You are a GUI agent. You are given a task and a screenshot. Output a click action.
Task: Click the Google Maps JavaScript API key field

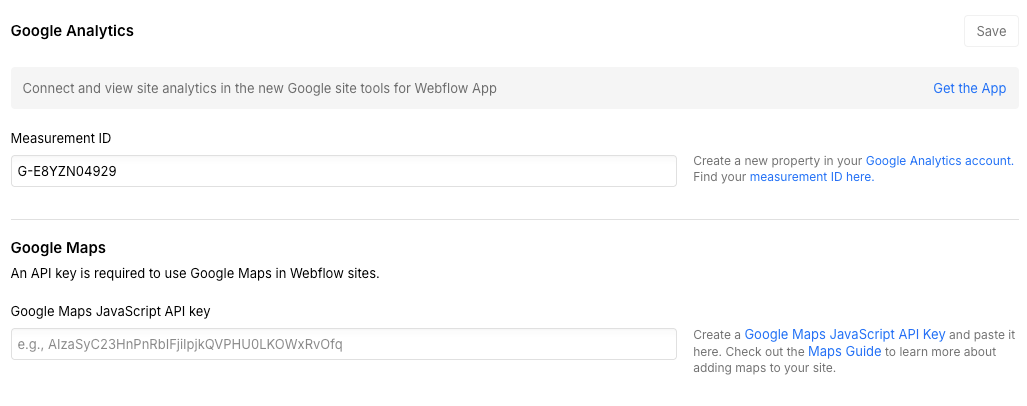(x=343, y=344)
